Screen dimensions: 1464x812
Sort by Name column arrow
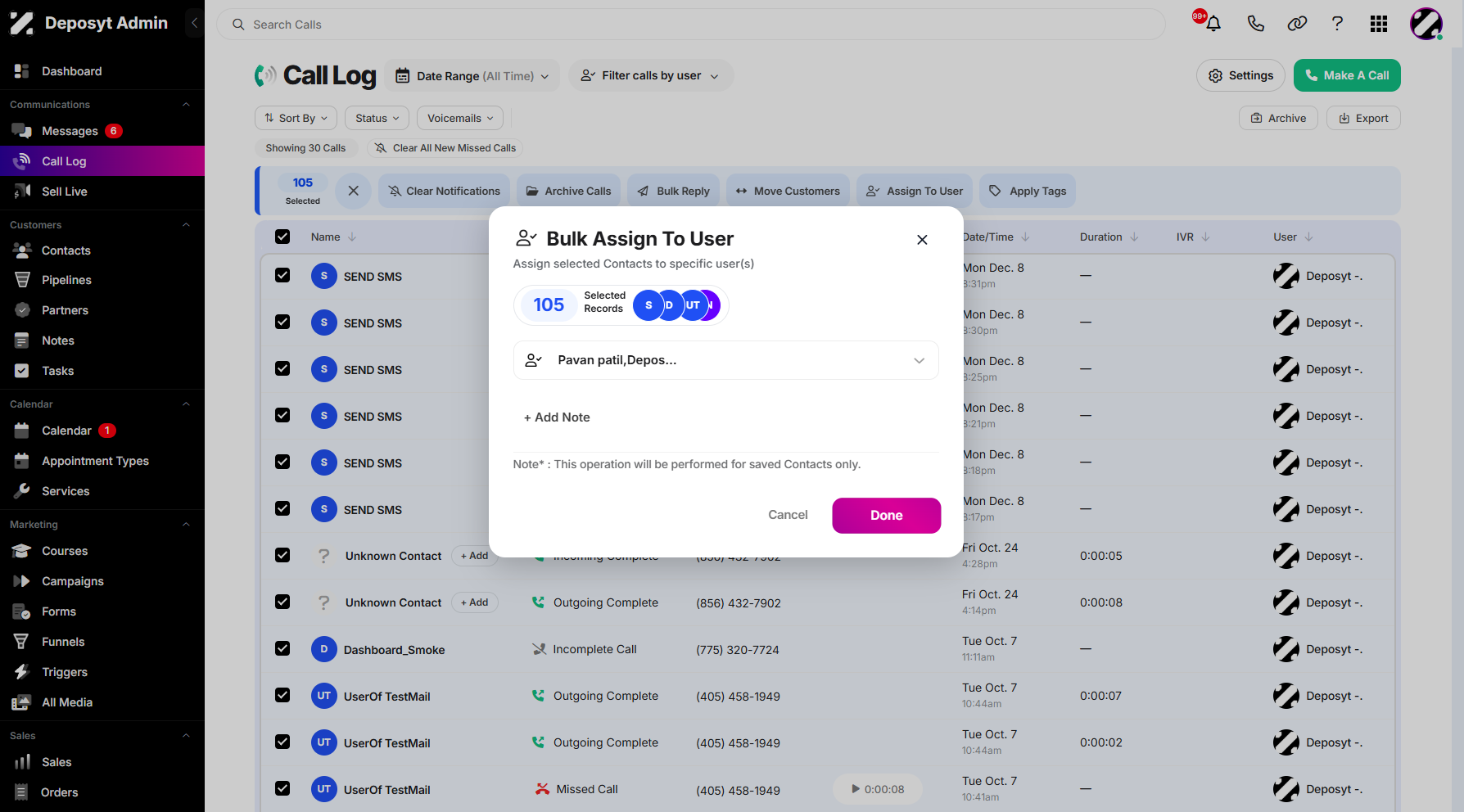(352, 237)
